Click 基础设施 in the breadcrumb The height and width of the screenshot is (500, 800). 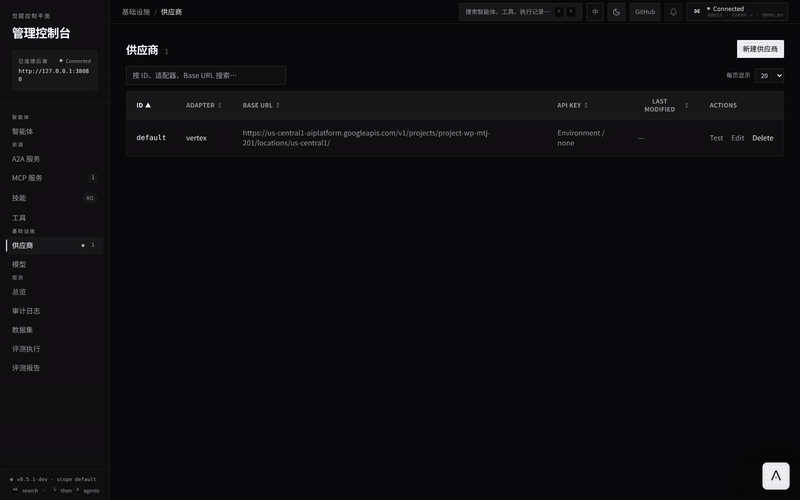point(136,12)
